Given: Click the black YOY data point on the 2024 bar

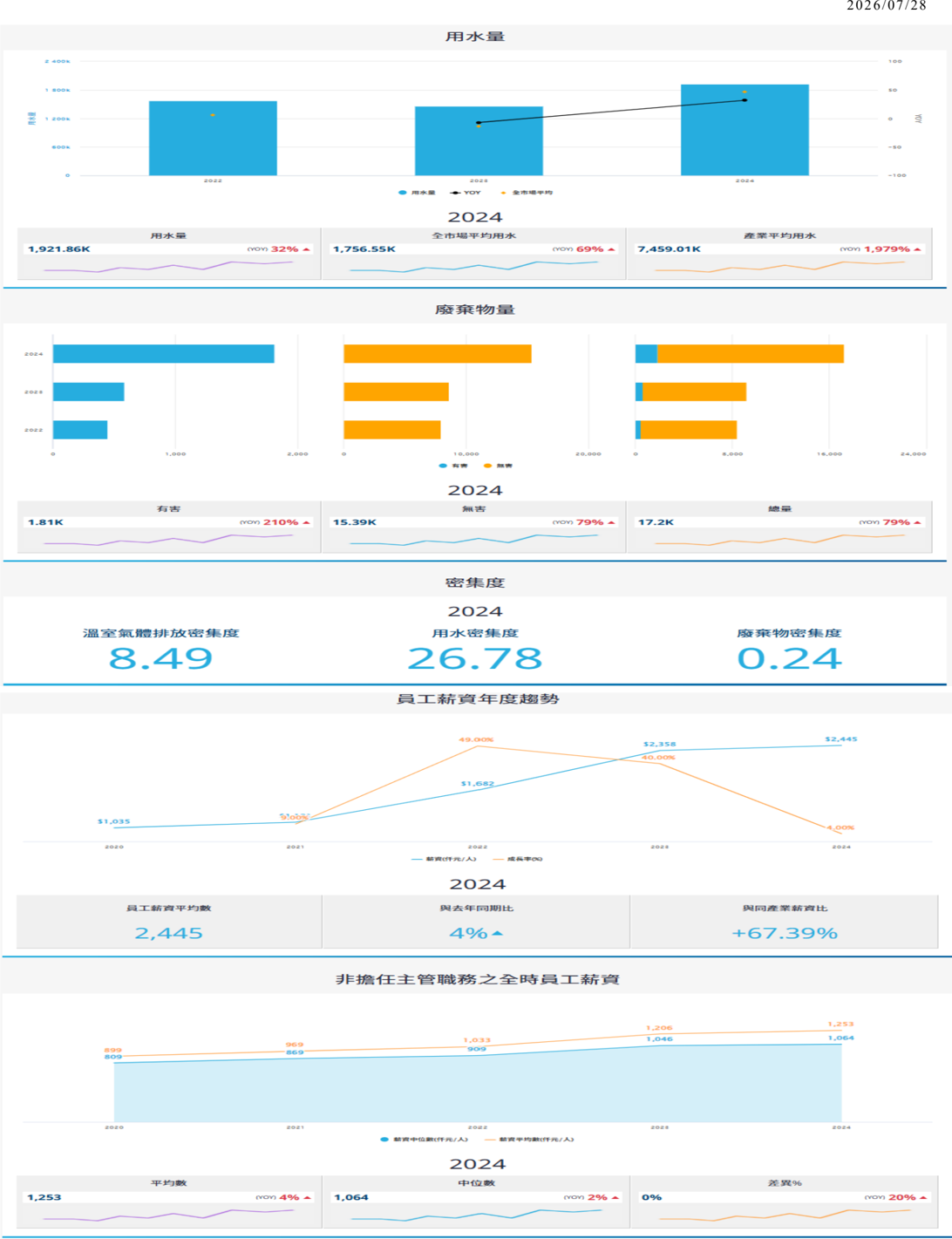Looking at the screenshot, I should click(x=745, y=100).
